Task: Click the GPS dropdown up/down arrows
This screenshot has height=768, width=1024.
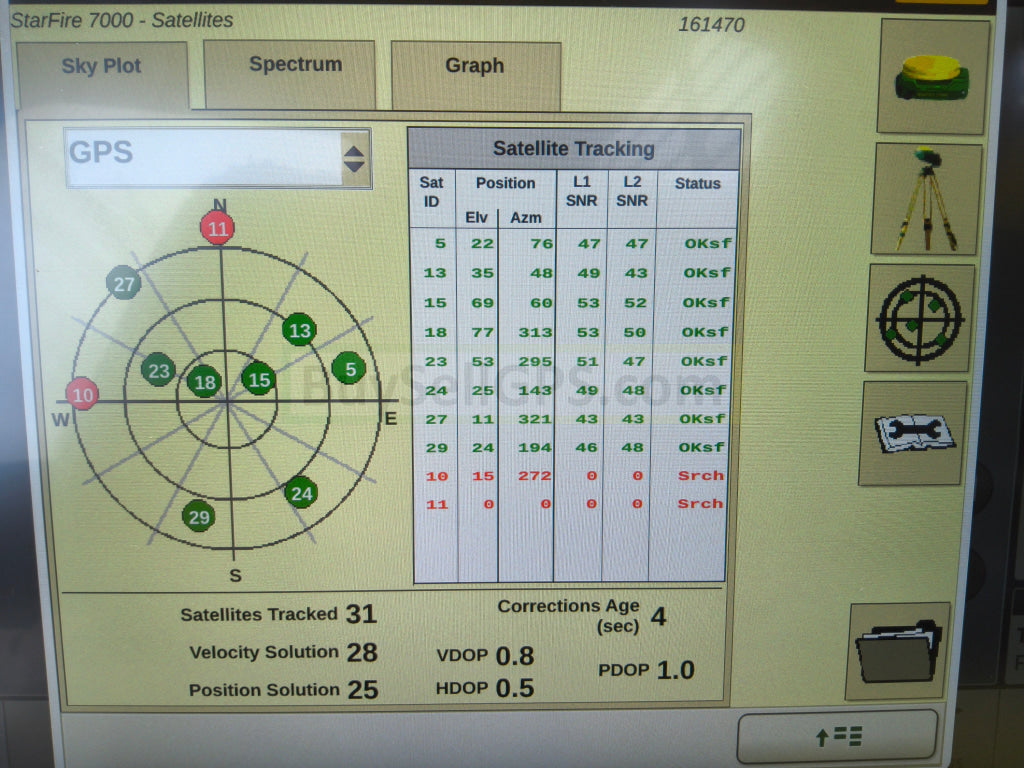Action: point(355,159)
